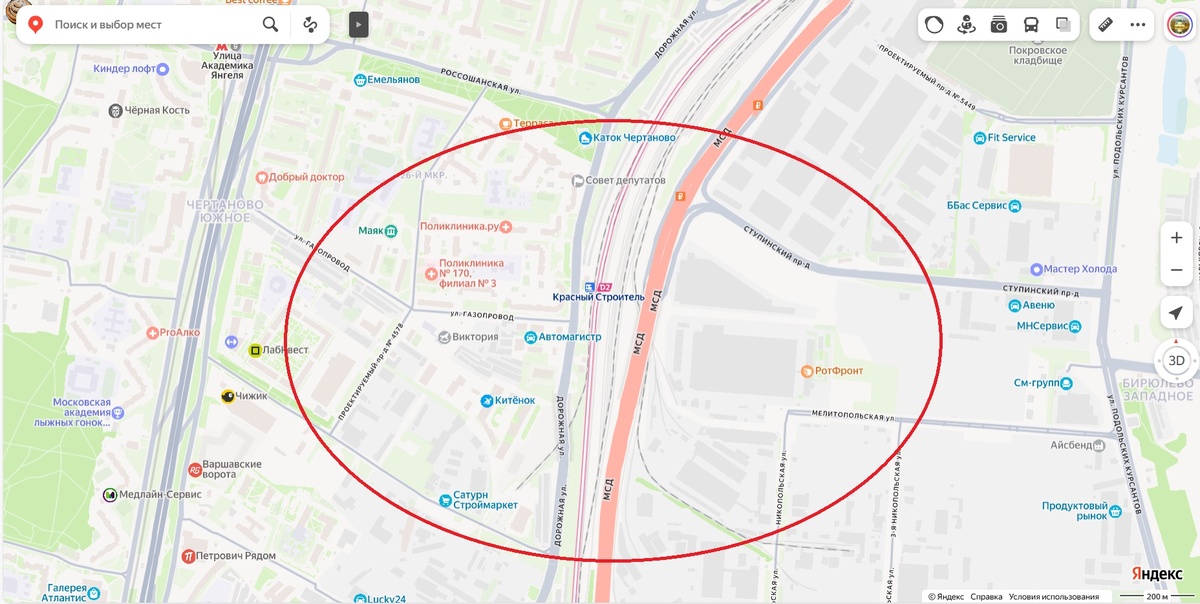
Task: Switch map to 3D view
Action: 1176,360
